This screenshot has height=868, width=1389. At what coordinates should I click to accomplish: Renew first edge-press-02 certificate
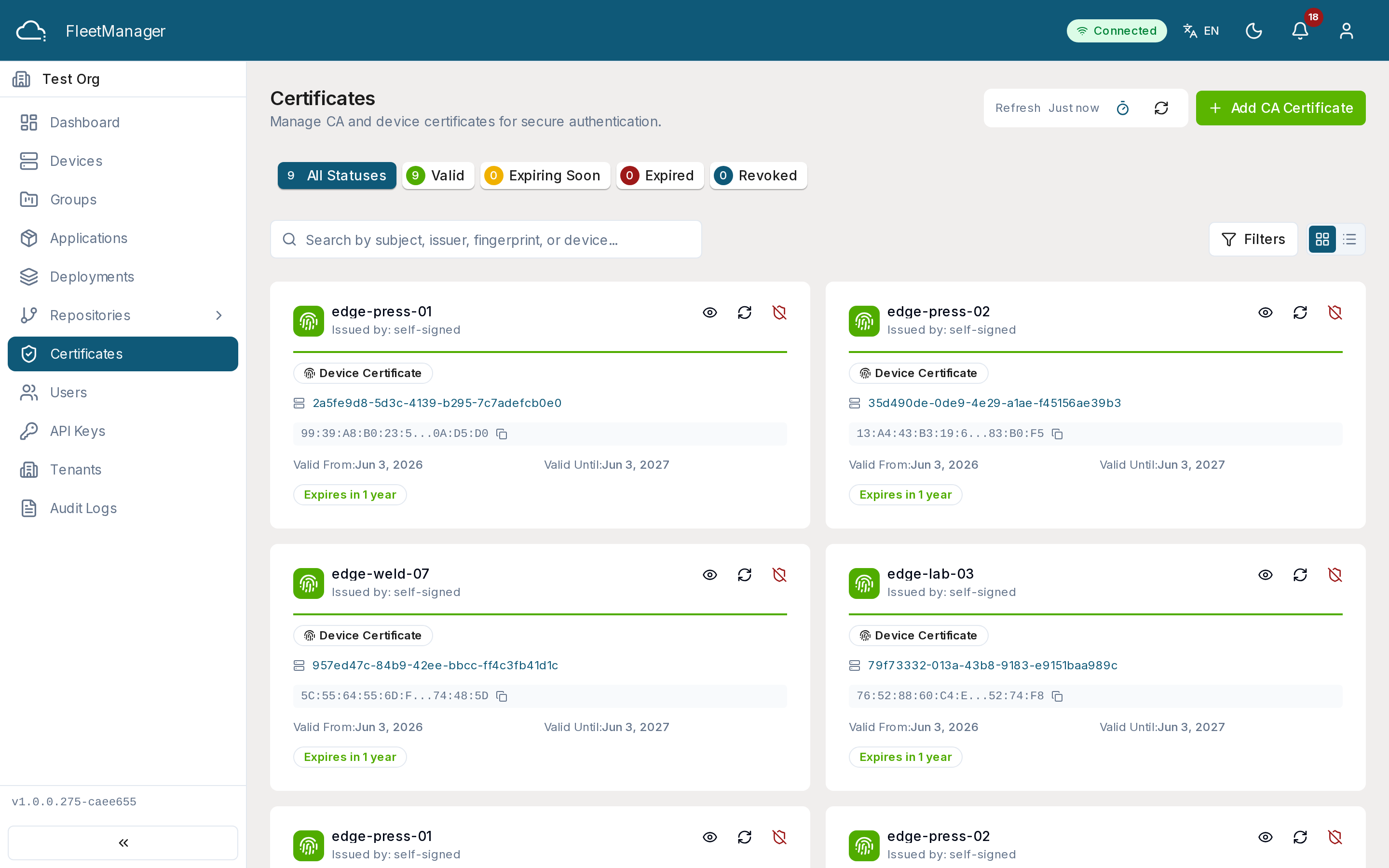point(1300,312)
